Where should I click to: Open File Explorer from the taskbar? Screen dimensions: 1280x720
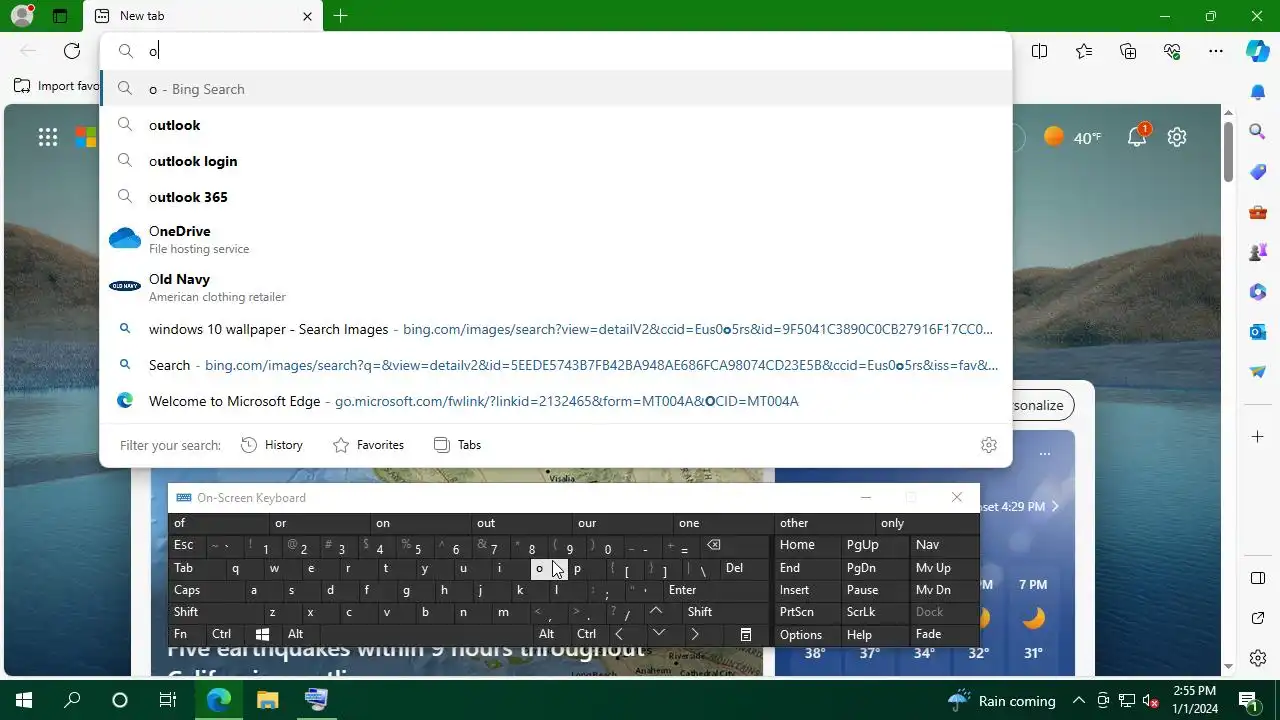click(x=267, y=700)
